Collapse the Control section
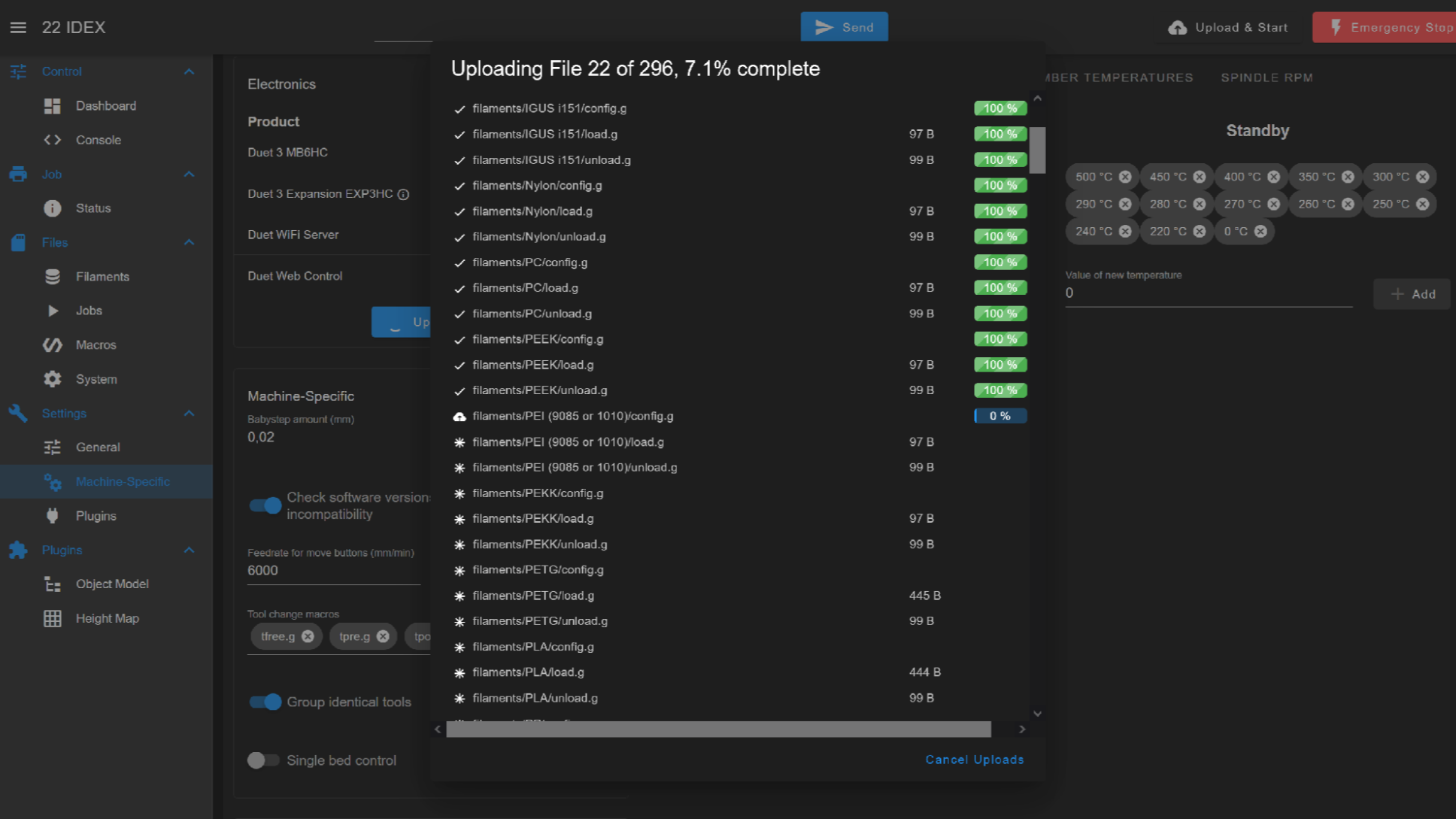Screen dimensions: 1456x819 pyautogui.click(x=189, y=71)
